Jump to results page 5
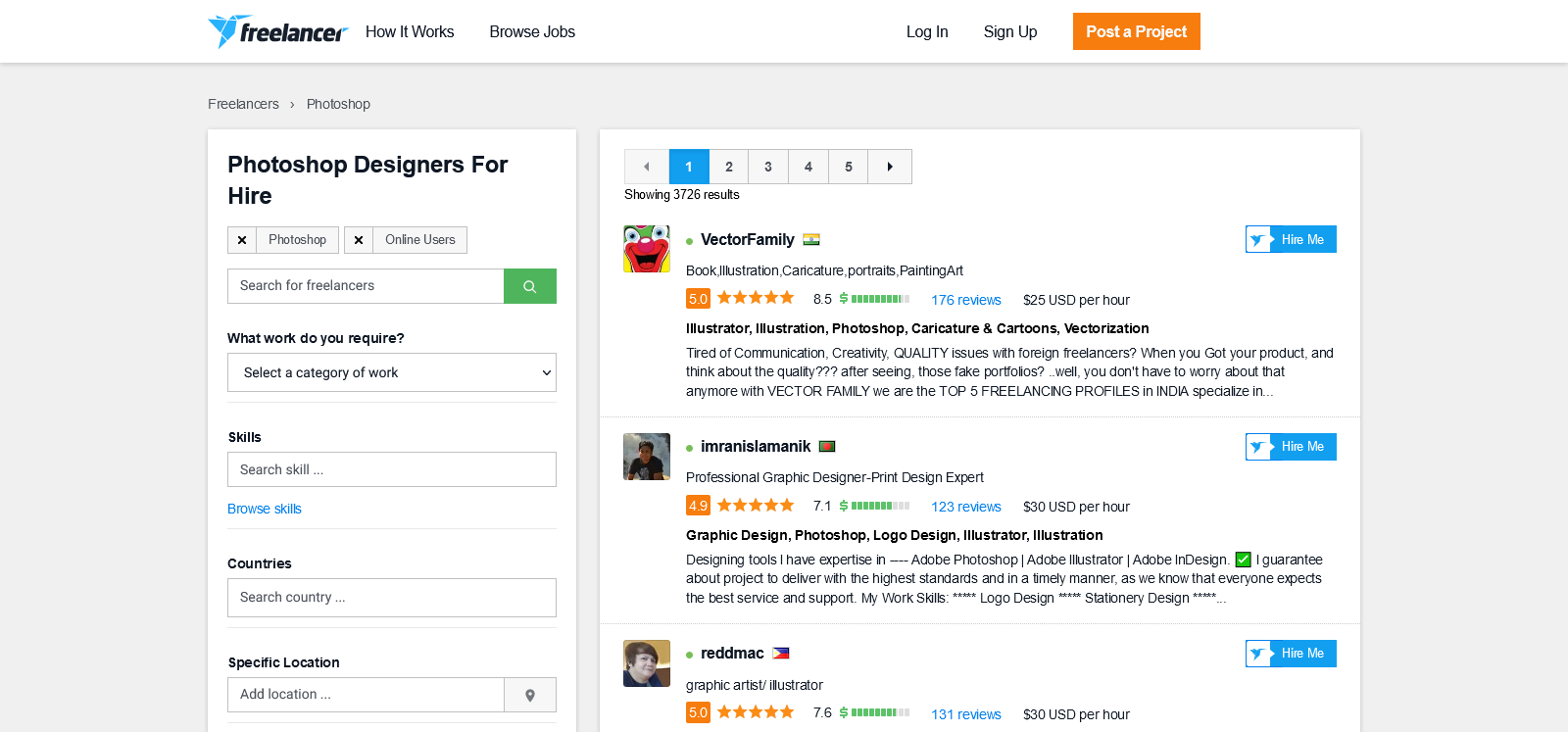1568x732 pixels. click(849, 167)
